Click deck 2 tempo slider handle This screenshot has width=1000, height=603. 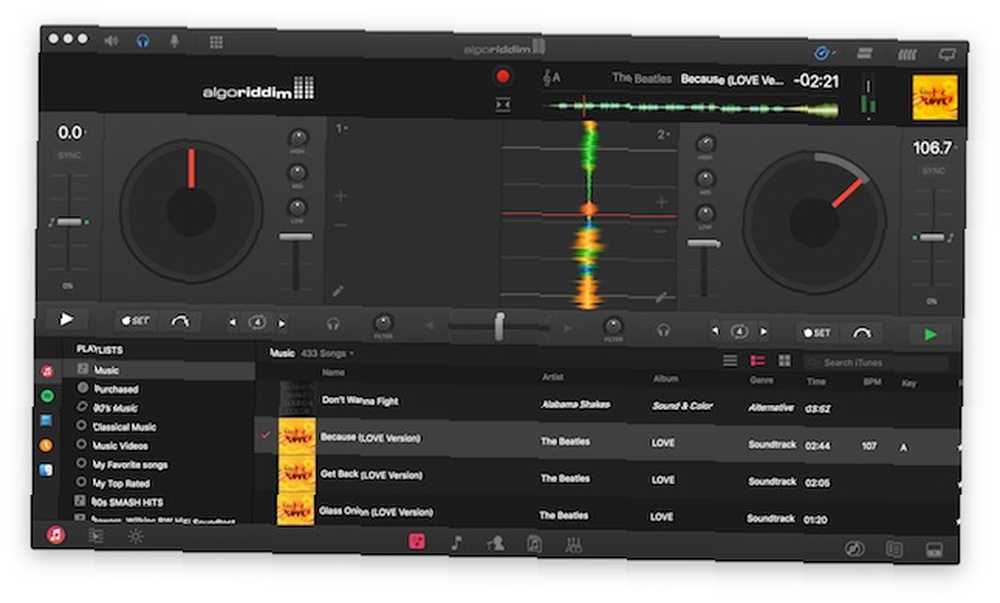click(x=932, y=237)
